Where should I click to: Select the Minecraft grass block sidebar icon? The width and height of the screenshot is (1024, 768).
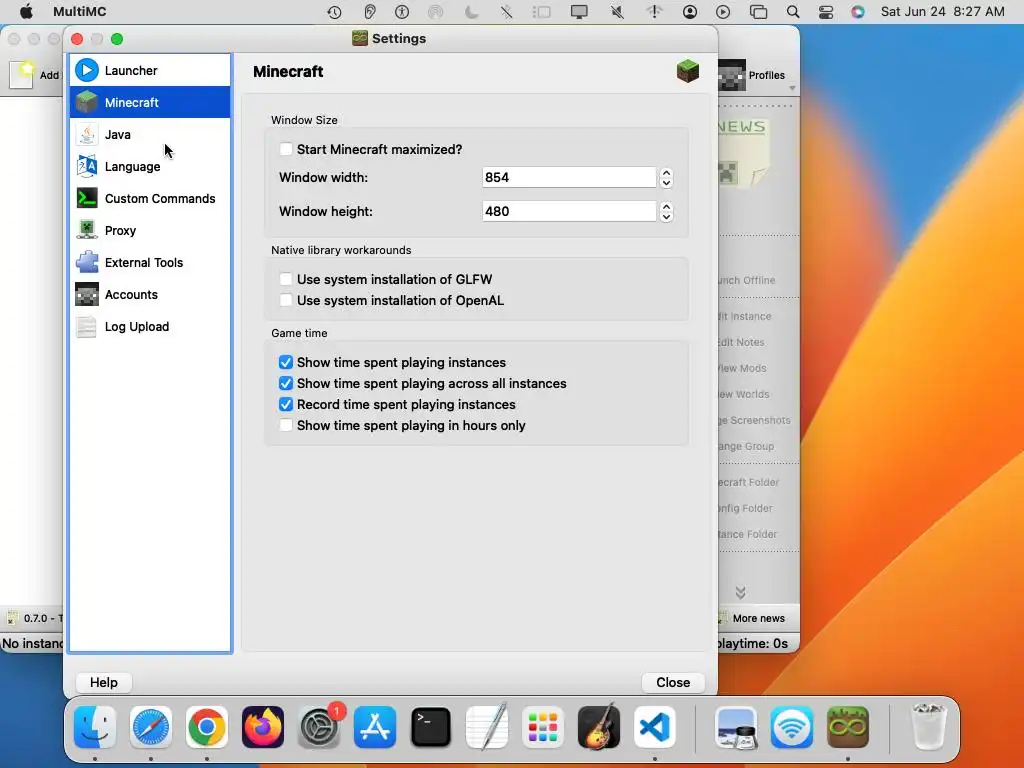(86, 102)
